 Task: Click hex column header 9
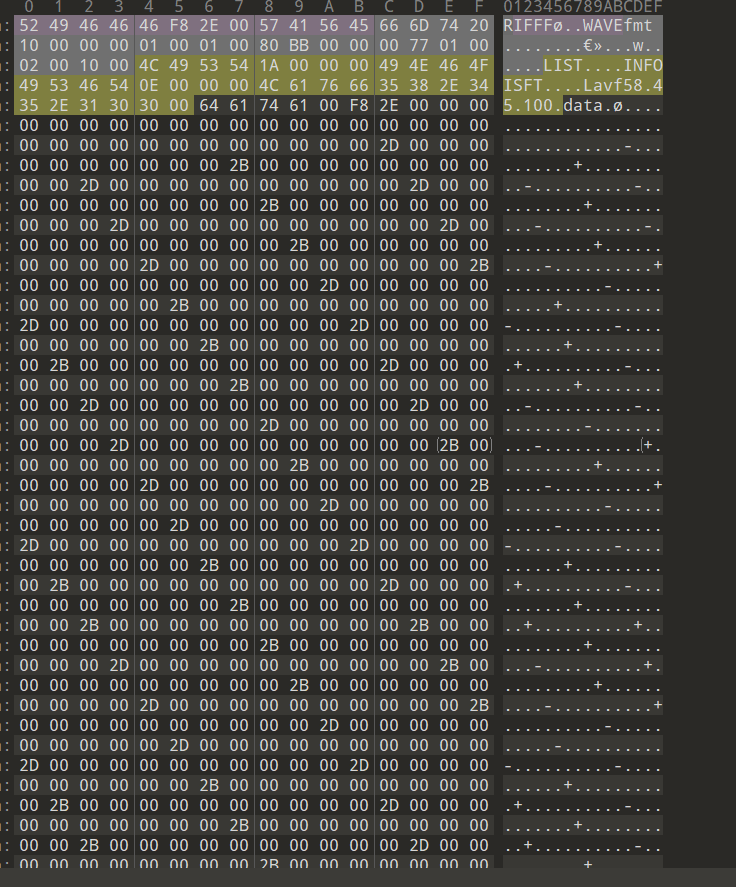click(298, 7)
